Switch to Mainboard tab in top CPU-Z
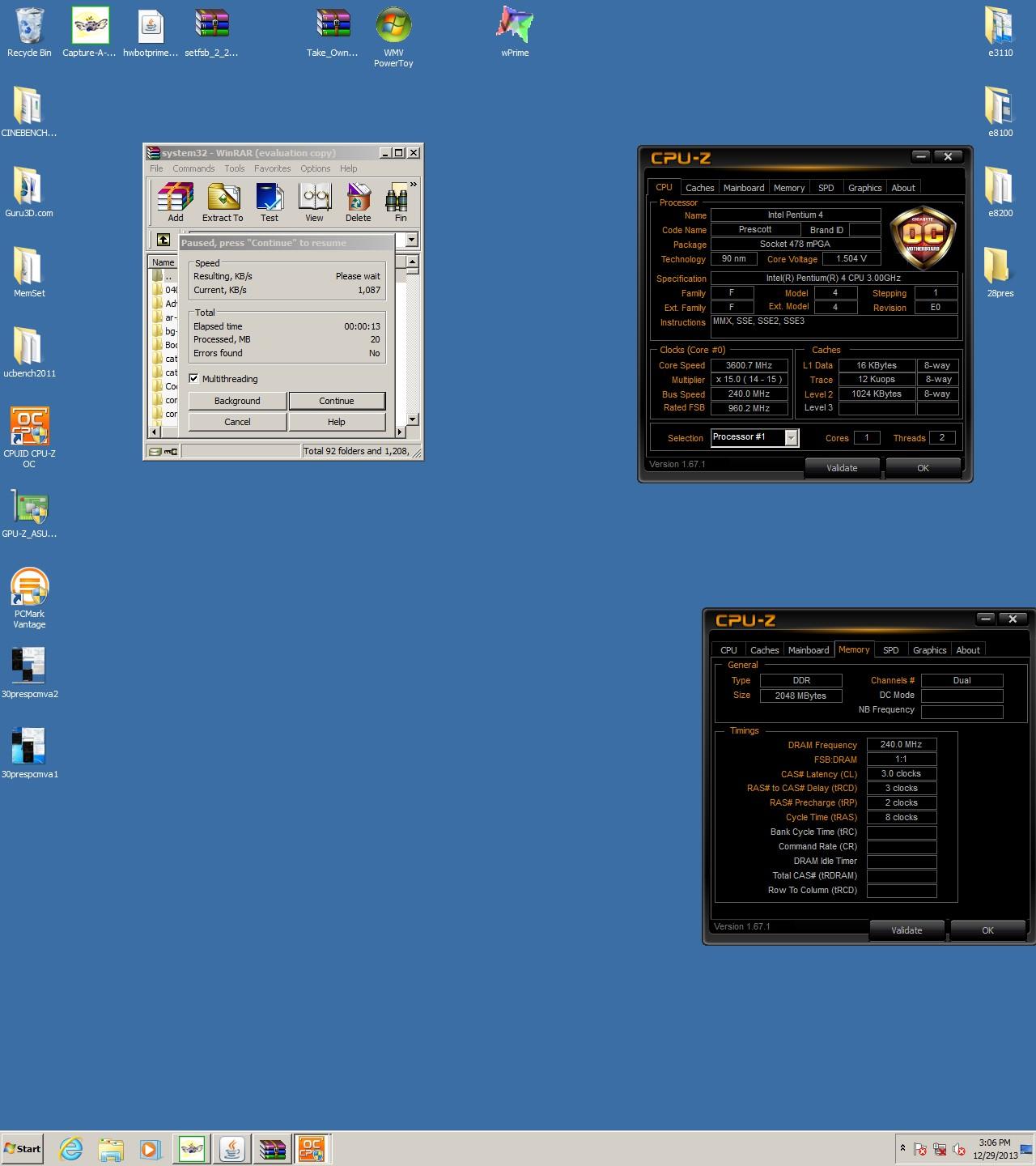Image resolution: width=1036 pixels, height=1166 pixels. coord(744,188)
